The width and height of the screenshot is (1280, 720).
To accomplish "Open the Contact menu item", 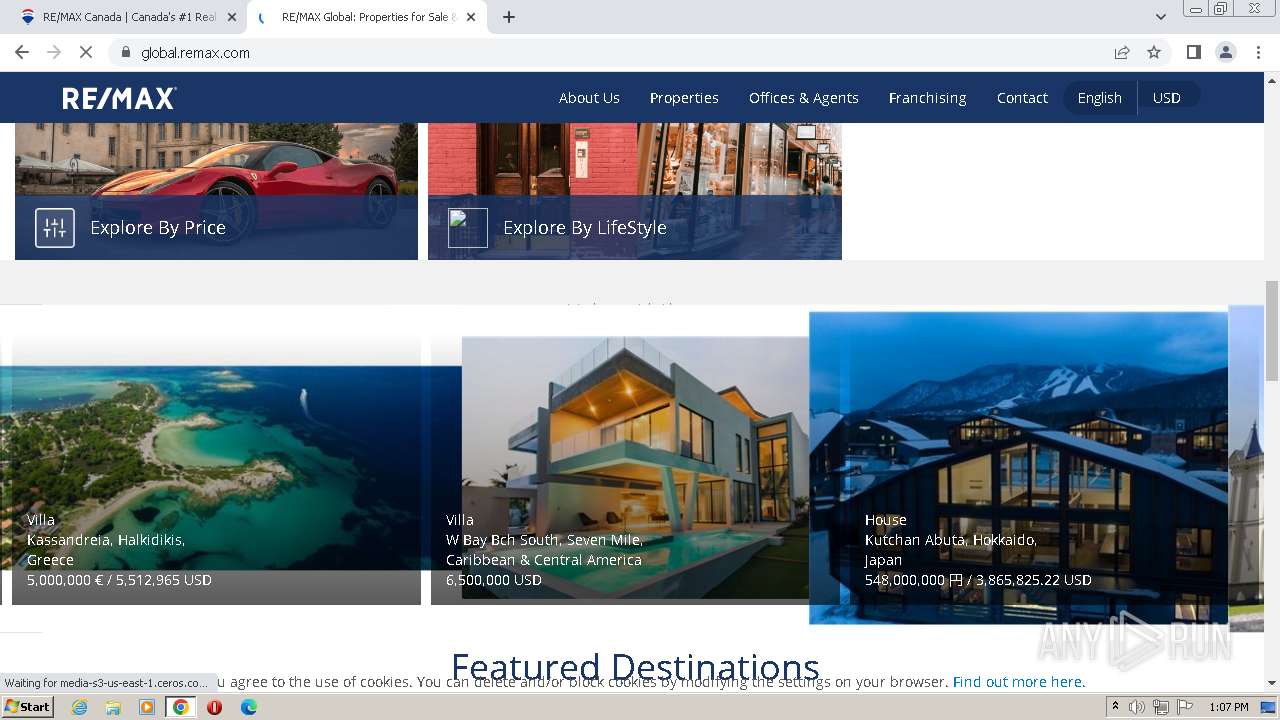I will [x=1022, y=98].
